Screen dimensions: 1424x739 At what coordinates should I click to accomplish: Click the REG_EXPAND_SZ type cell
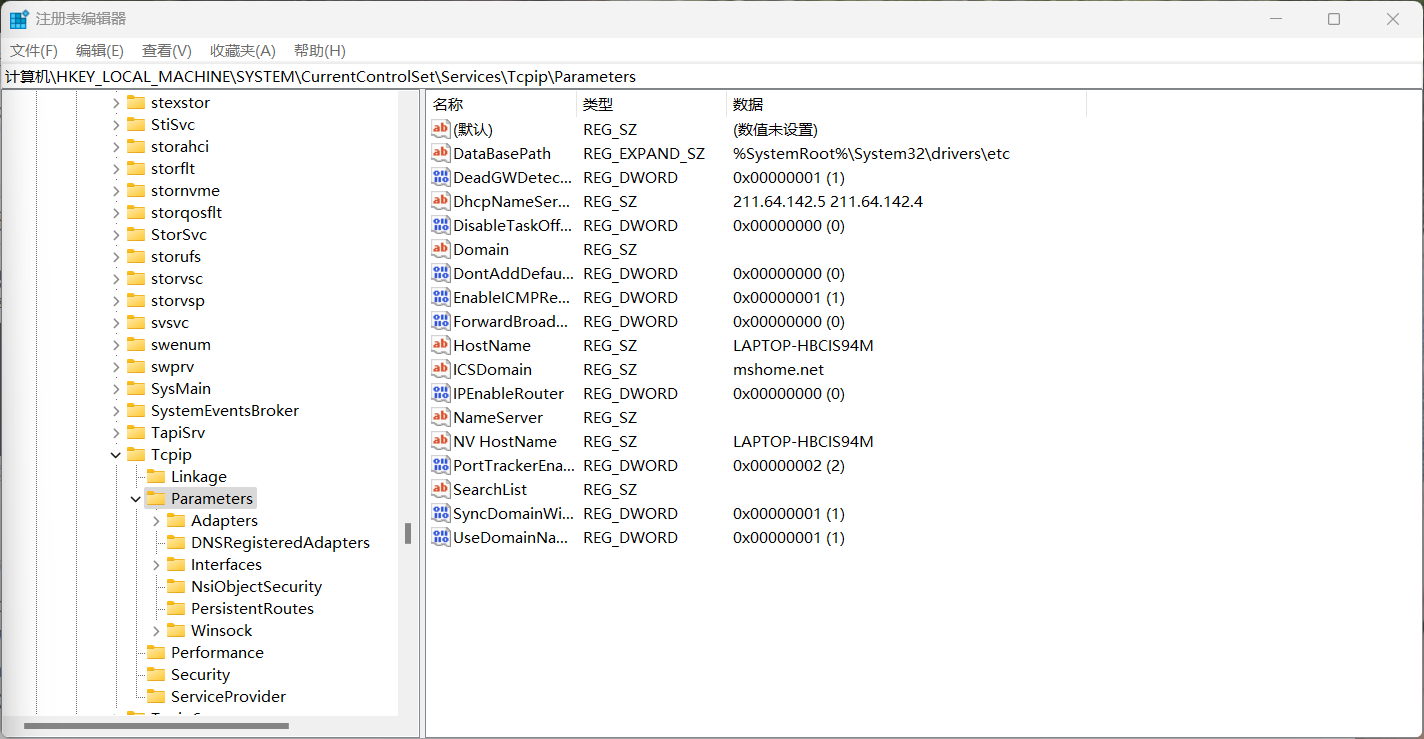644,153
